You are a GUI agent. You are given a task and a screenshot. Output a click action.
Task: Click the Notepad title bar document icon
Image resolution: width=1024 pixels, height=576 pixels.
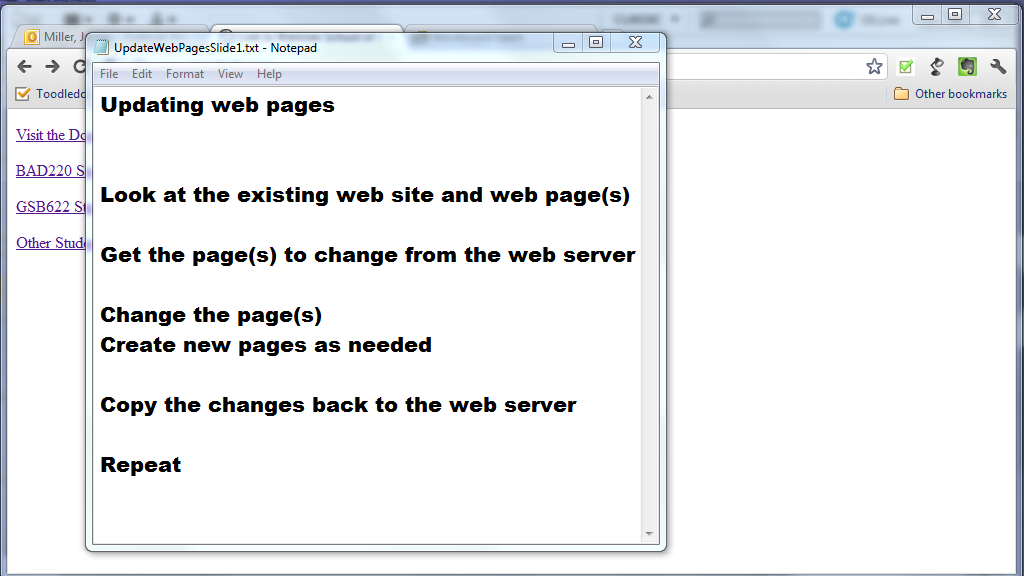101,47
